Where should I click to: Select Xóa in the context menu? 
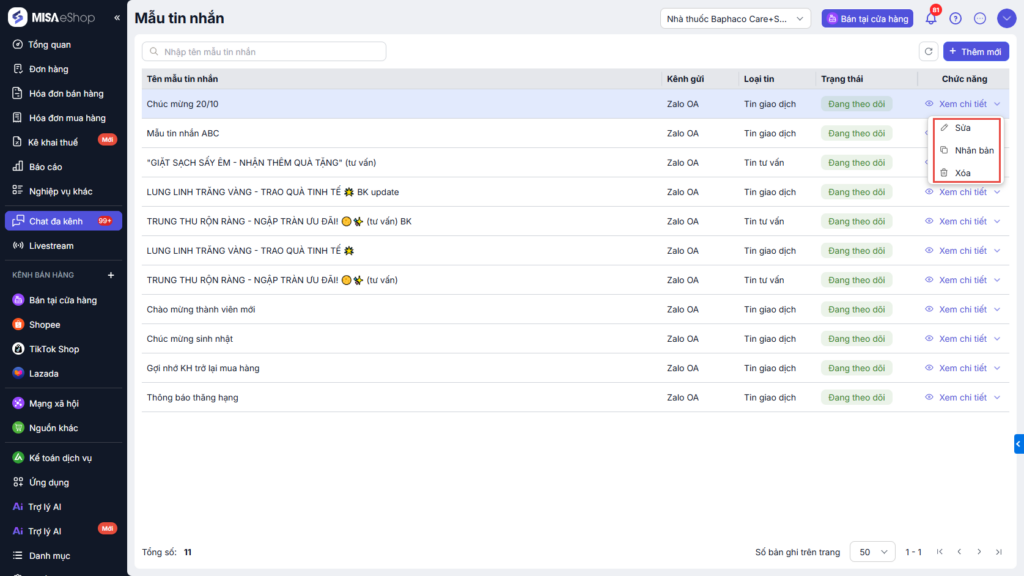962,173
